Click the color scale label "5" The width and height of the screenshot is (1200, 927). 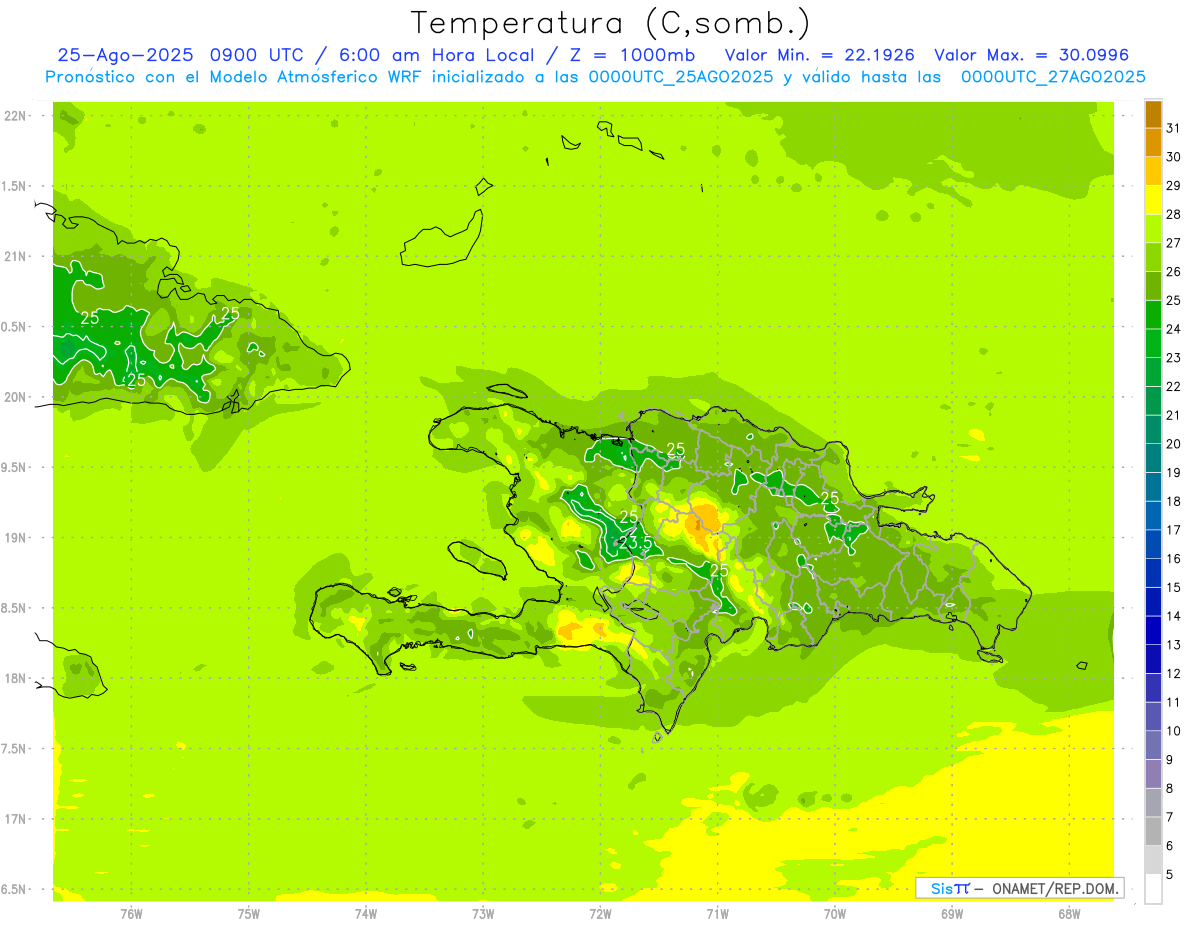point(1170,875)
